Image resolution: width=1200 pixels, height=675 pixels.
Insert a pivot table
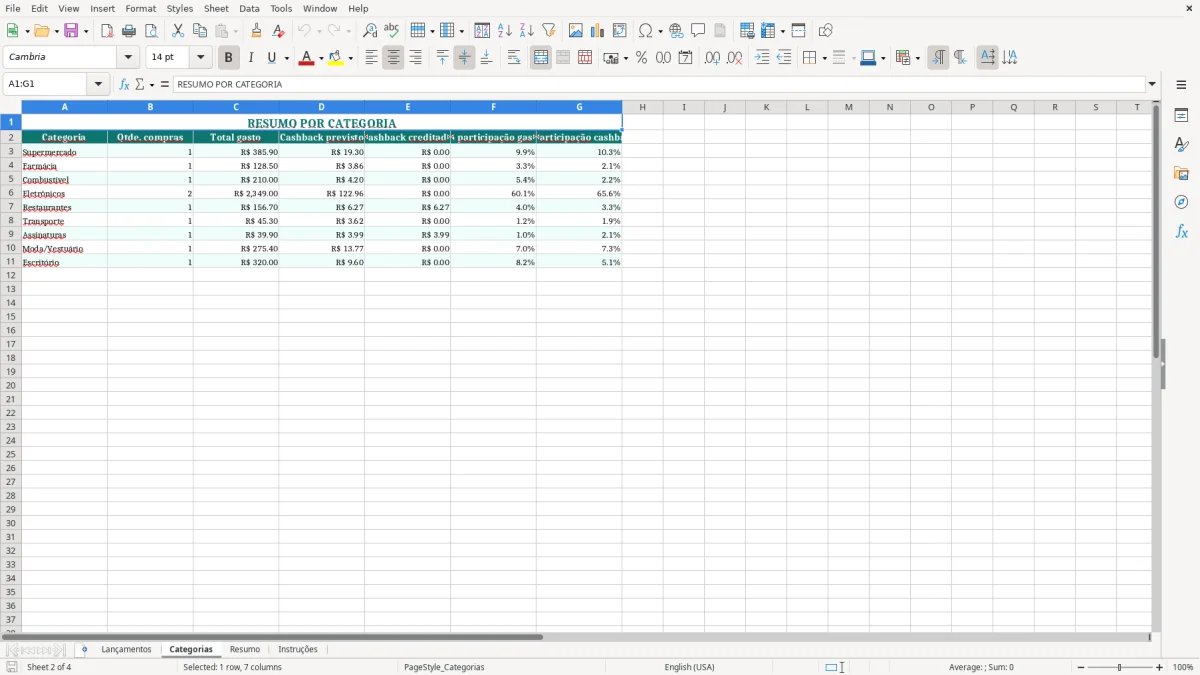click(620, 31)
